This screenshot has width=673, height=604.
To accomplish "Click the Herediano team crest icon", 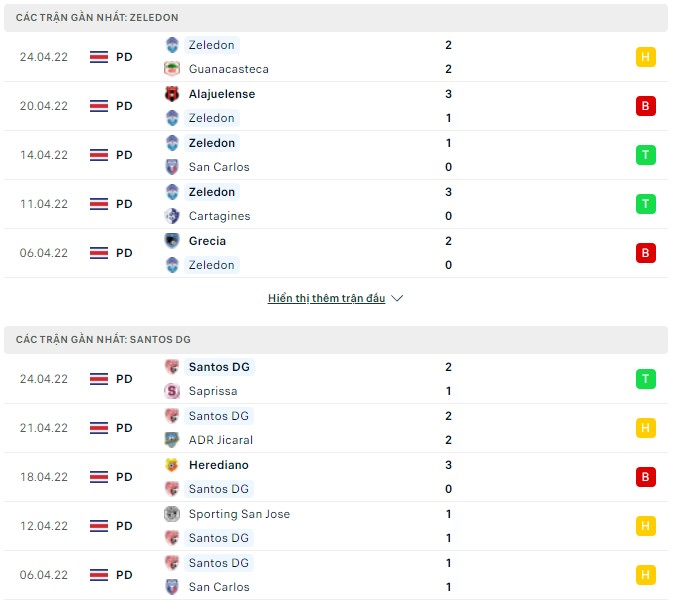I will pyautogui.click(x=172, y=465).
